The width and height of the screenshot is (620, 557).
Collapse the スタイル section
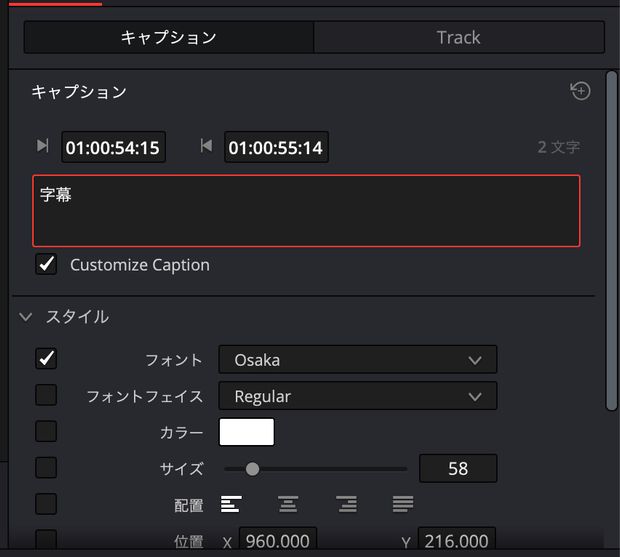point(26,317)
